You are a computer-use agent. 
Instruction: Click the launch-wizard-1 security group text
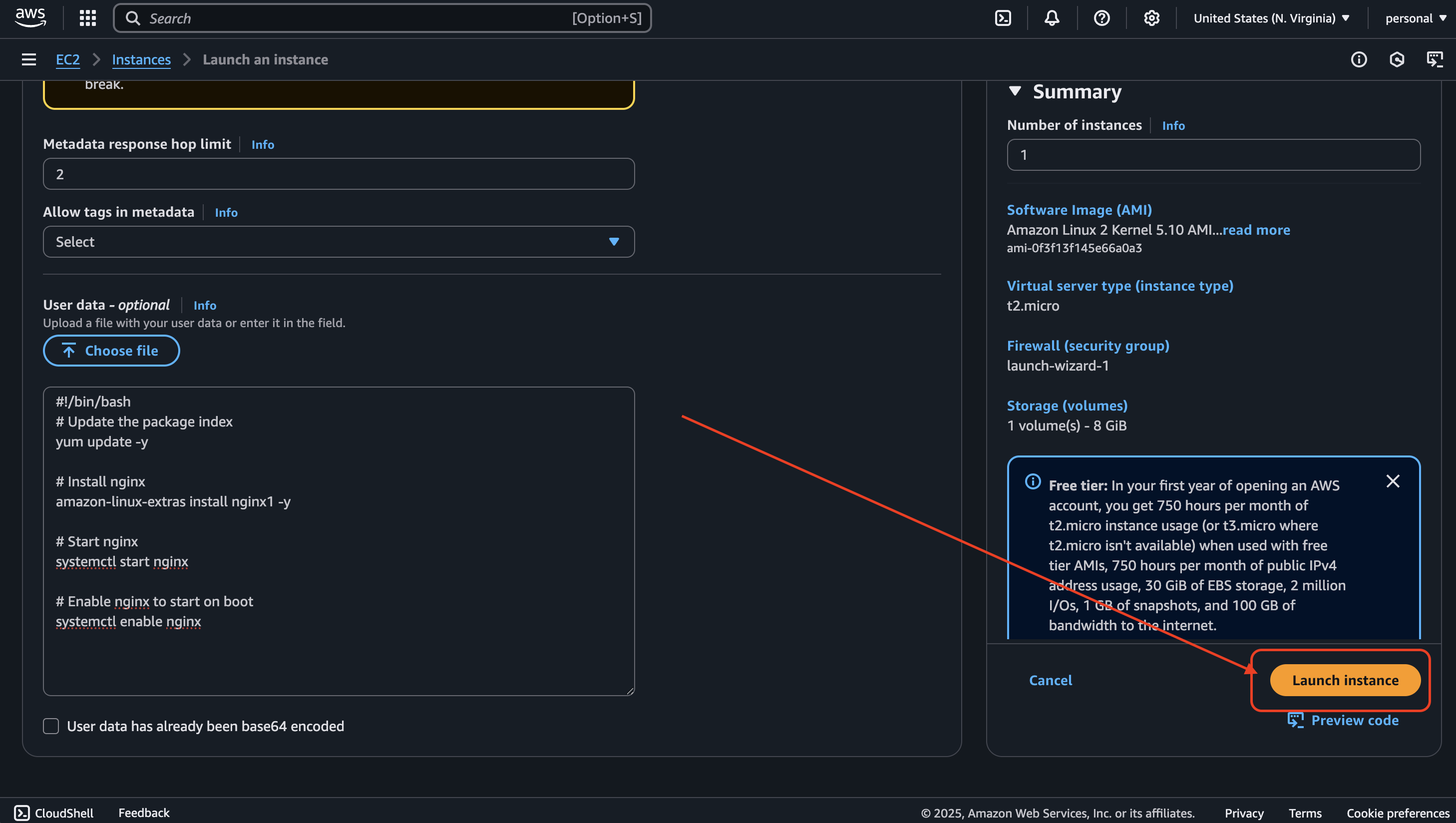click(1058, 366)
